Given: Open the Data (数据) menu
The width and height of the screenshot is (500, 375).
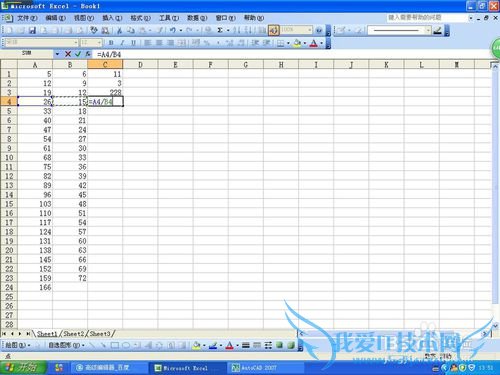Looking at the screenshot, I should [197, 18].
